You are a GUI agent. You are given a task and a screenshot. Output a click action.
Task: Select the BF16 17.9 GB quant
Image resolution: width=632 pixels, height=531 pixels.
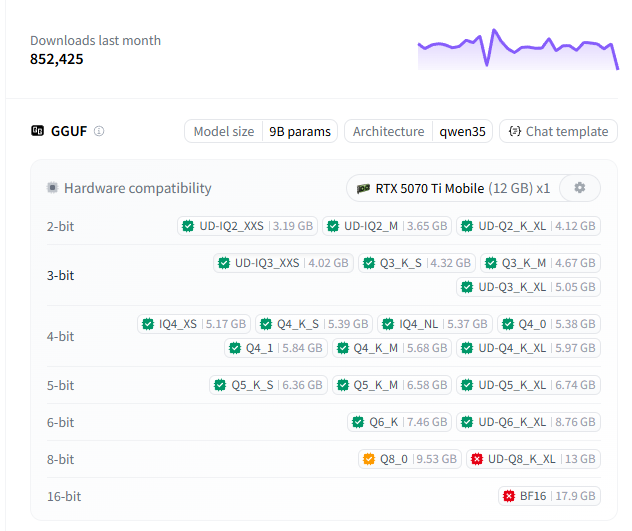(549, 496)
